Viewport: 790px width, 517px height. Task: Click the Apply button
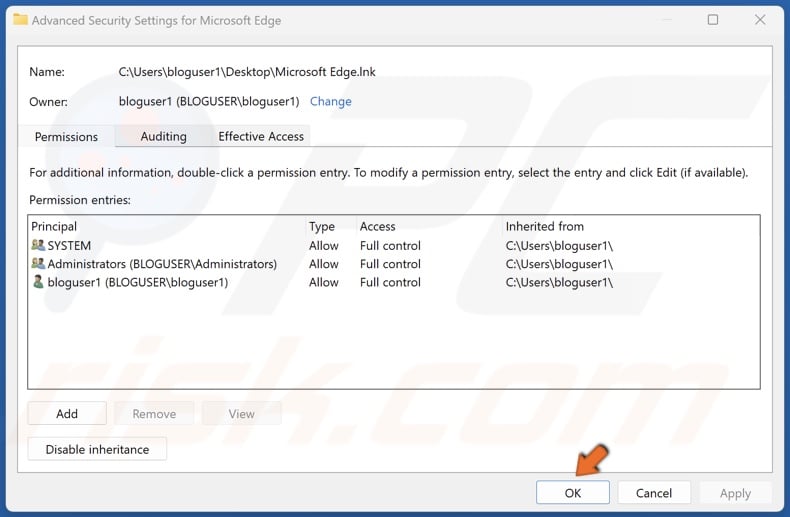(x=735, y=492)
